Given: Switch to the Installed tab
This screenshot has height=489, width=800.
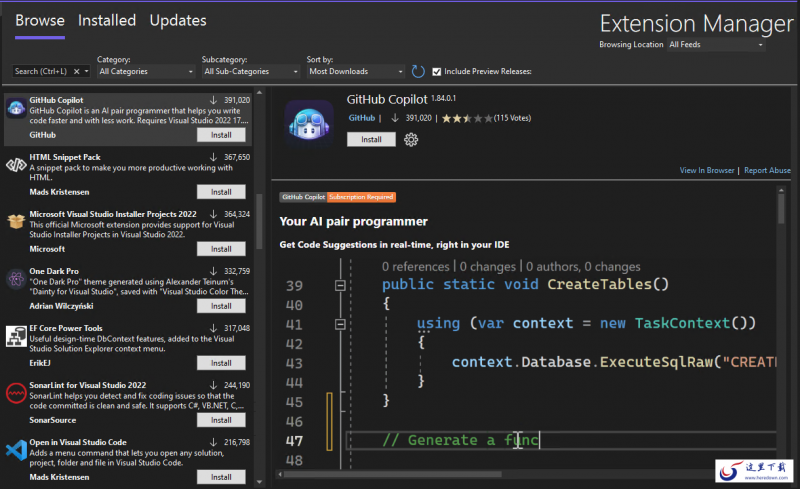Looking at the screenshot, I should coord(107,21).
